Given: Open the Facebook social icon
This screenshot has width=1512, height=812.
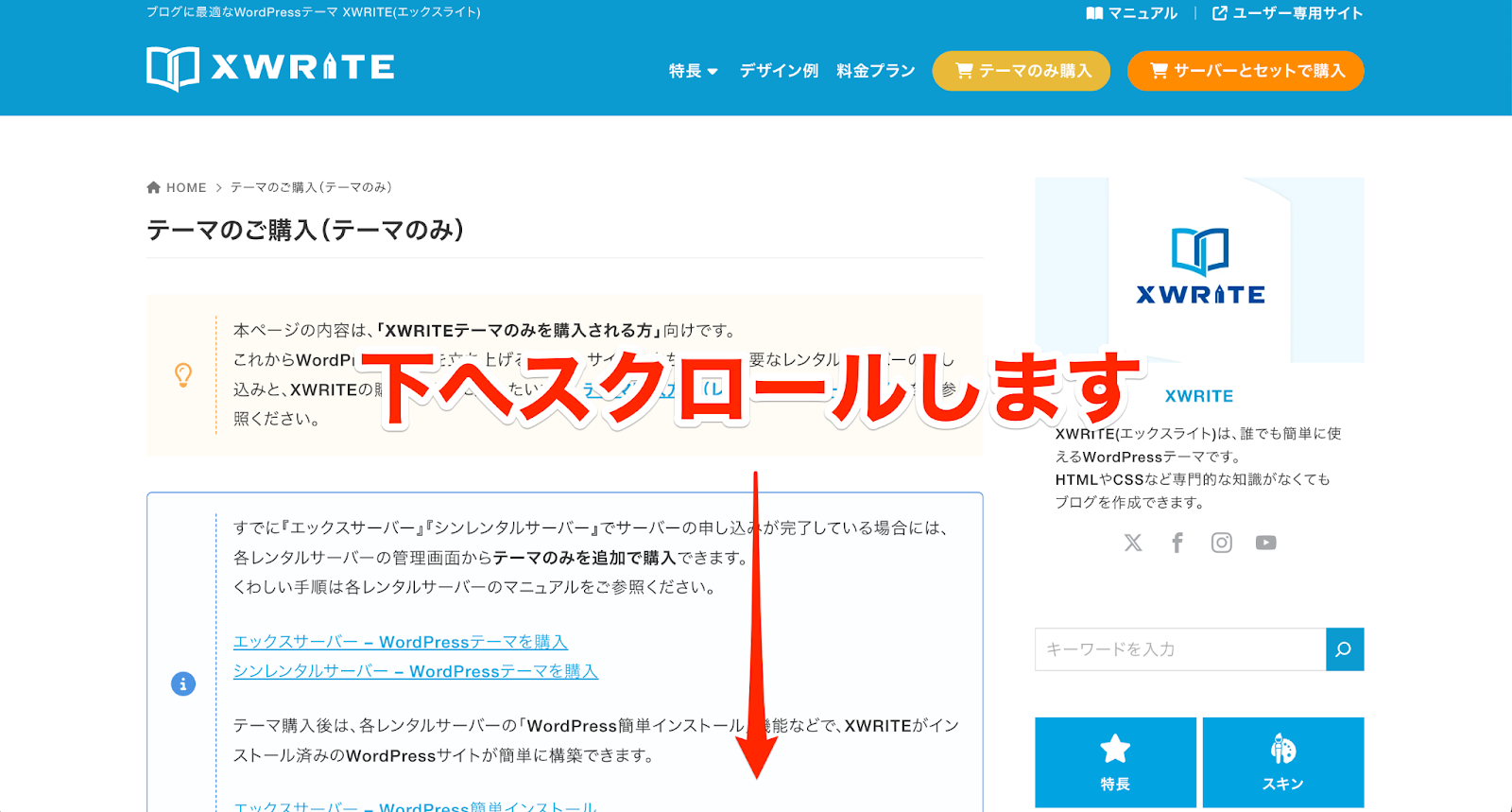Looking at the screenshot, I should click(1177, 543).
